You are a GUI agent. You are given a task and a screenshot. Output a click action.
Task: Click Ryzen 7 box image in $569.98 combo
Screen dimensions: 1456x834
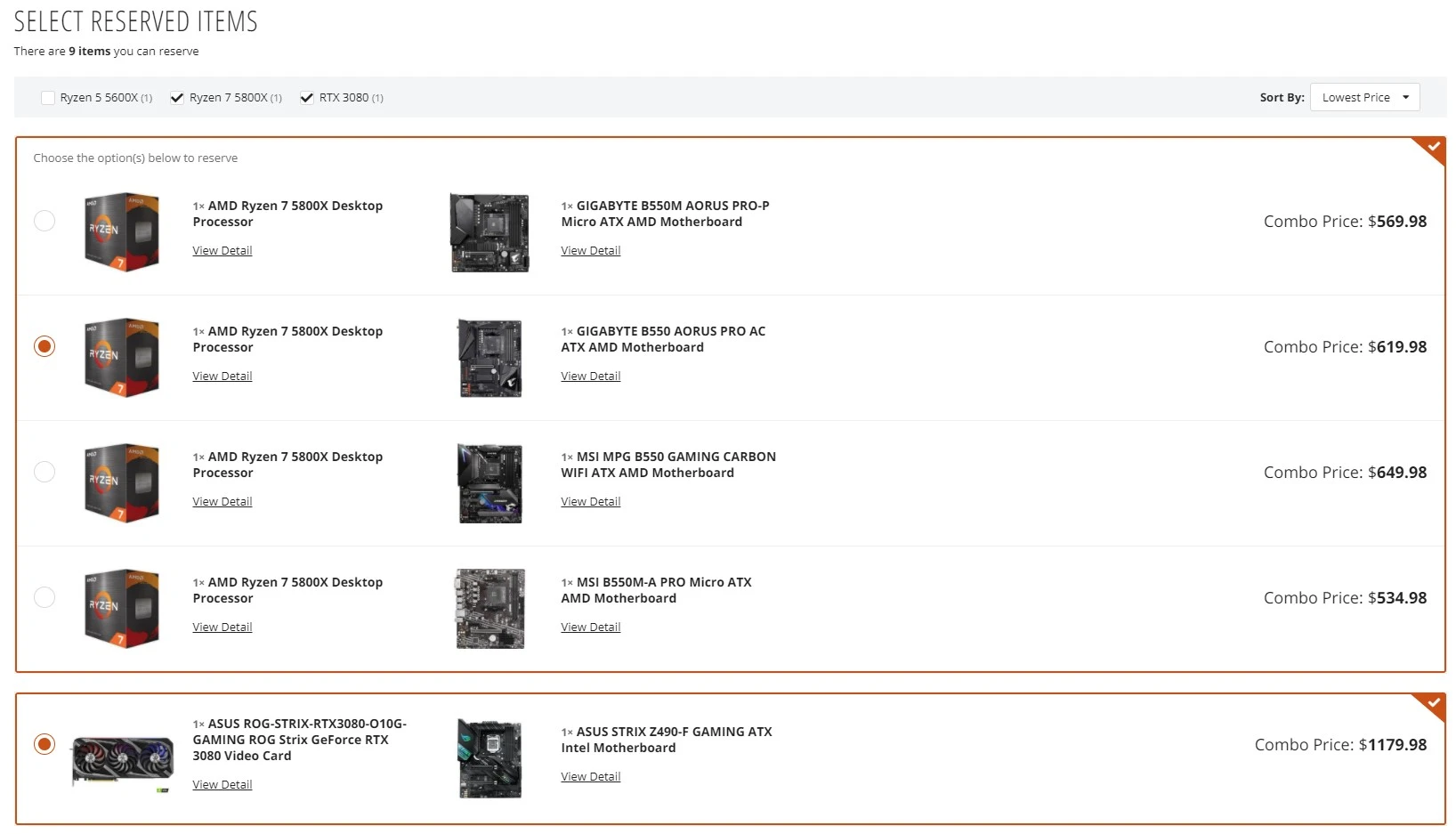tap(122, 231)
